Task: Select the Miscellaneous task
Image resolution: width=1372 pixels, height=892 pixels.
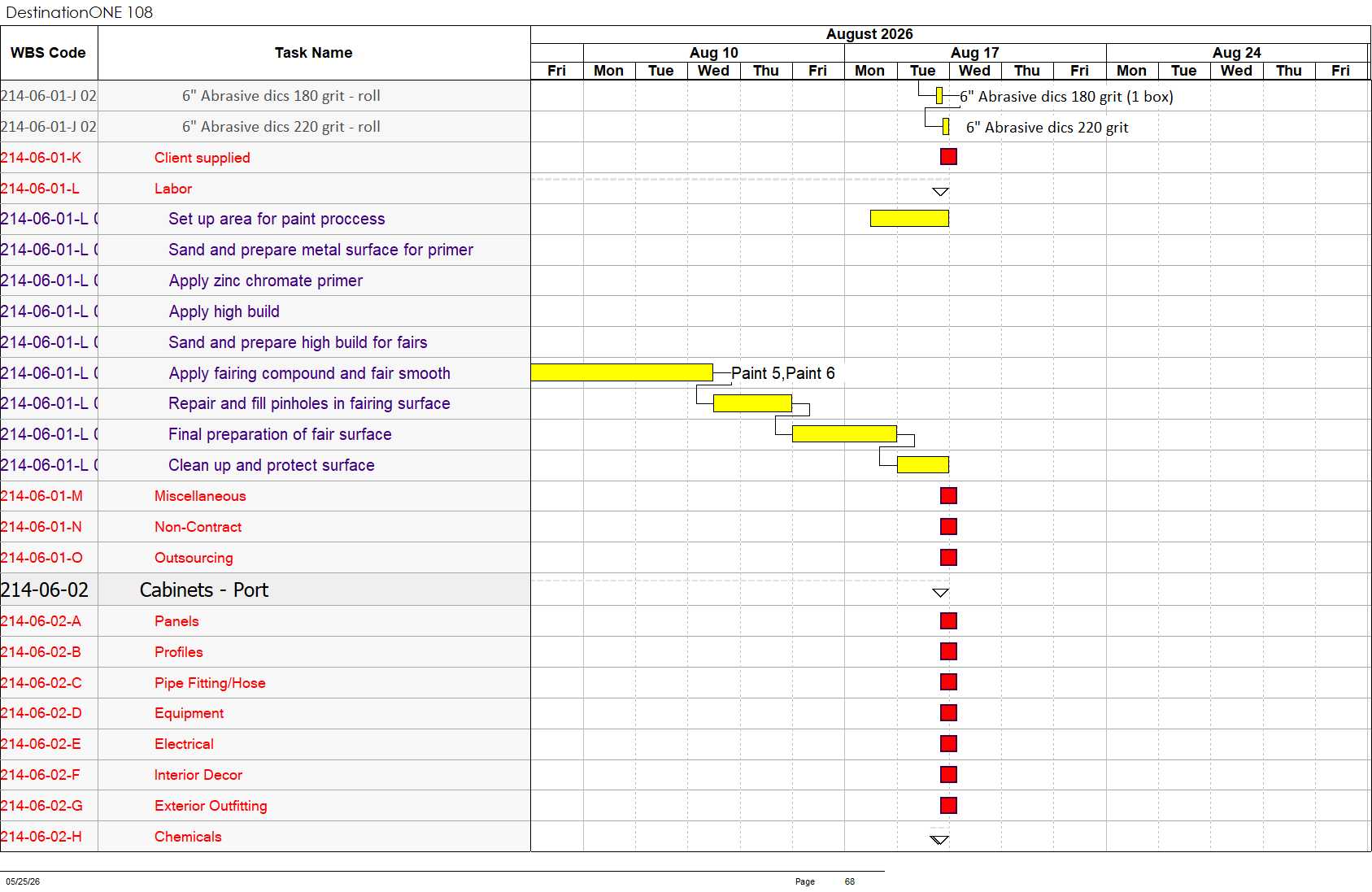Action: (200, 496)
